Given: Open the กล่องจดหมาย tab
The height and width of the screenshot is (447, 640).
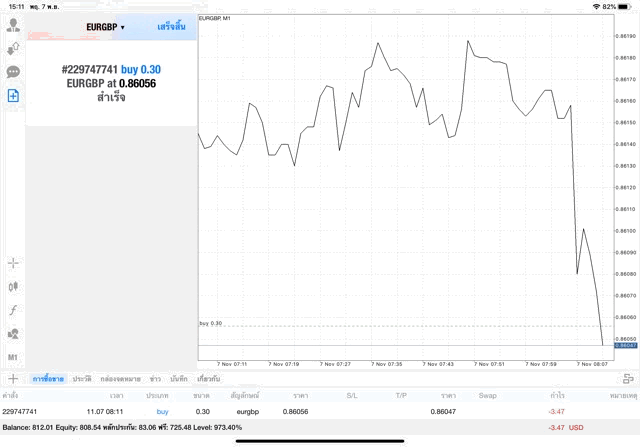Looking at the screenshot, I should tap(120, 379).
